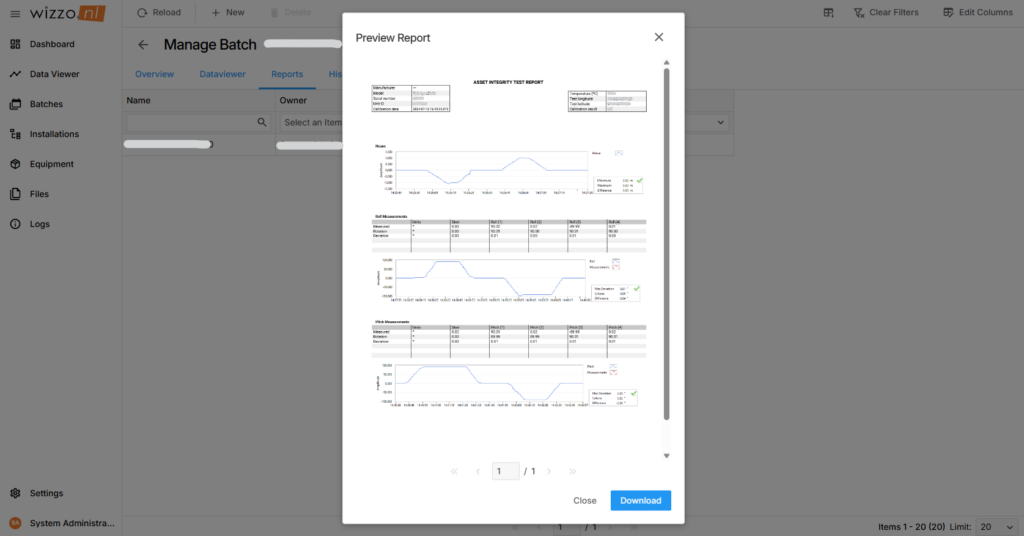Click the Close button in dialog

point(585,500)
